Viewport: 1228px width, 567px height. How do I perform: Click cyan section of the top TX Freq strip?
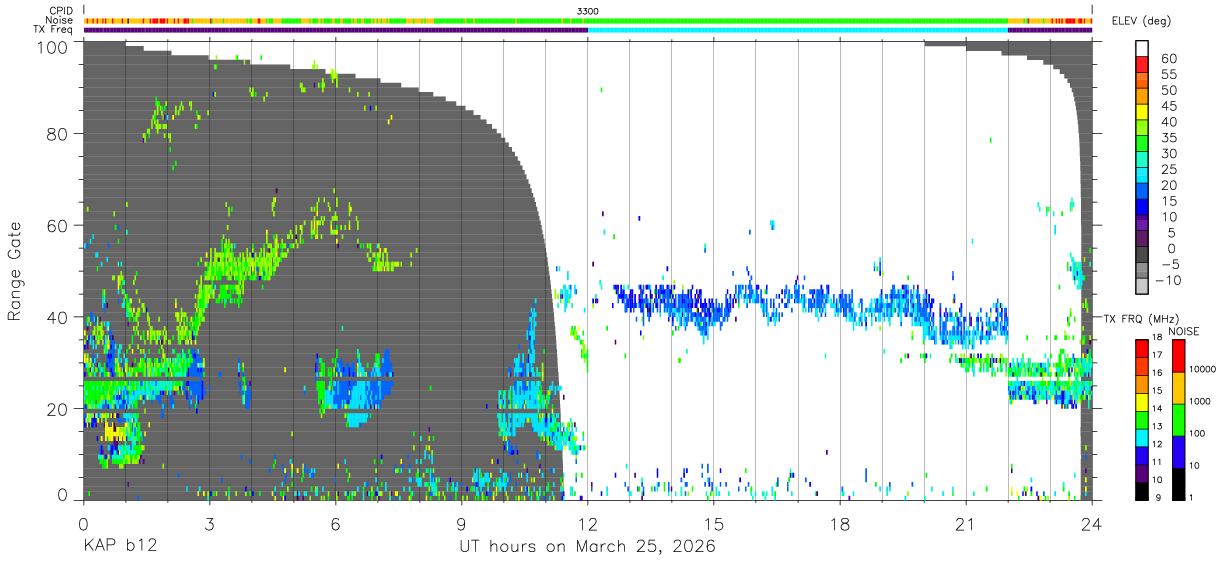pos(798,30)
